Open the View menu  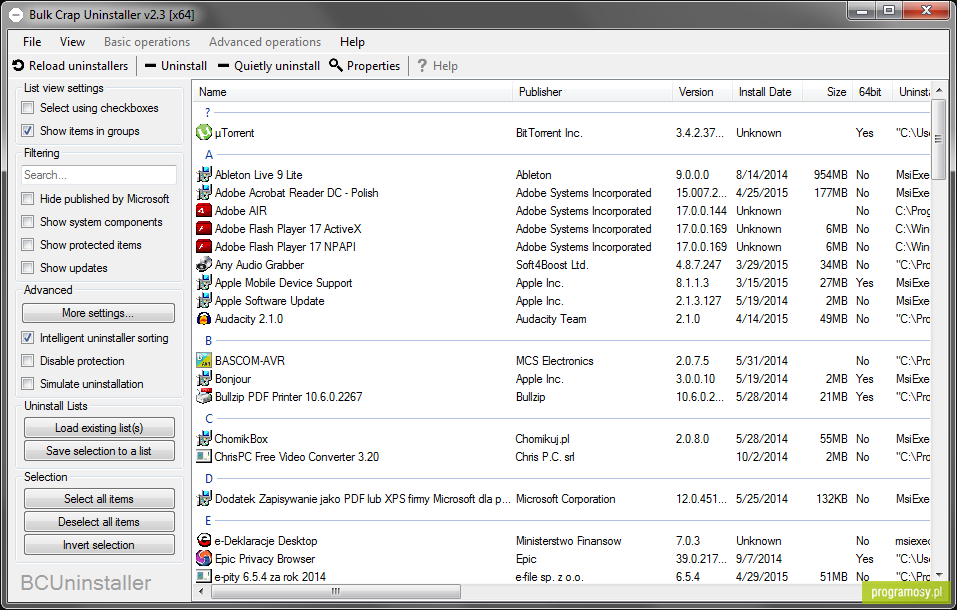[72, 42]
